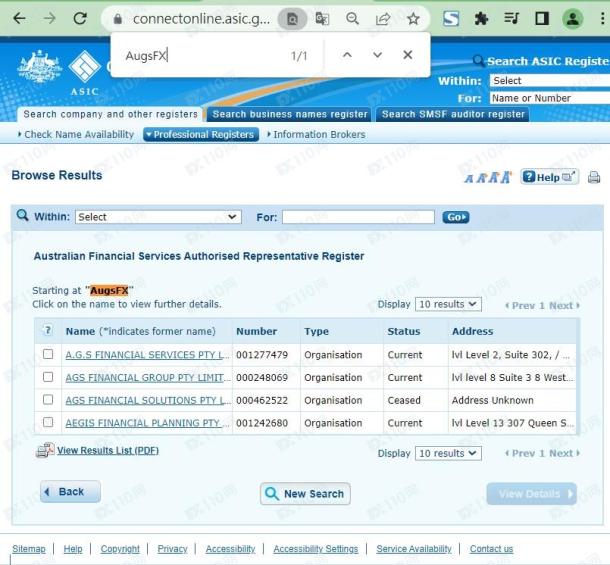
Task: Click the printer icon
Action: (x=594, y=177)
